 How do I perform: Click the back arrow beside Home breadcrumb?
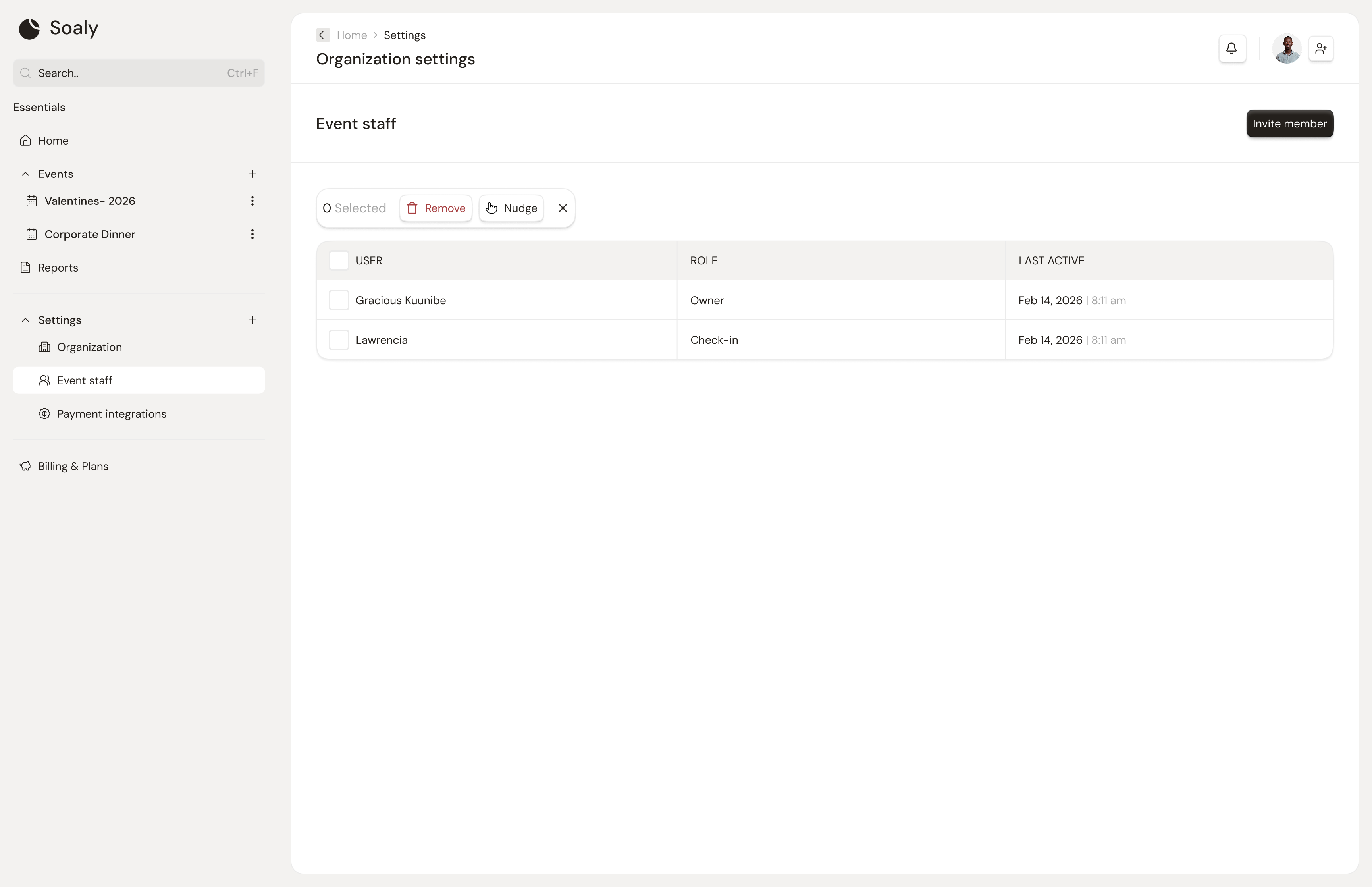coord(323,35)
